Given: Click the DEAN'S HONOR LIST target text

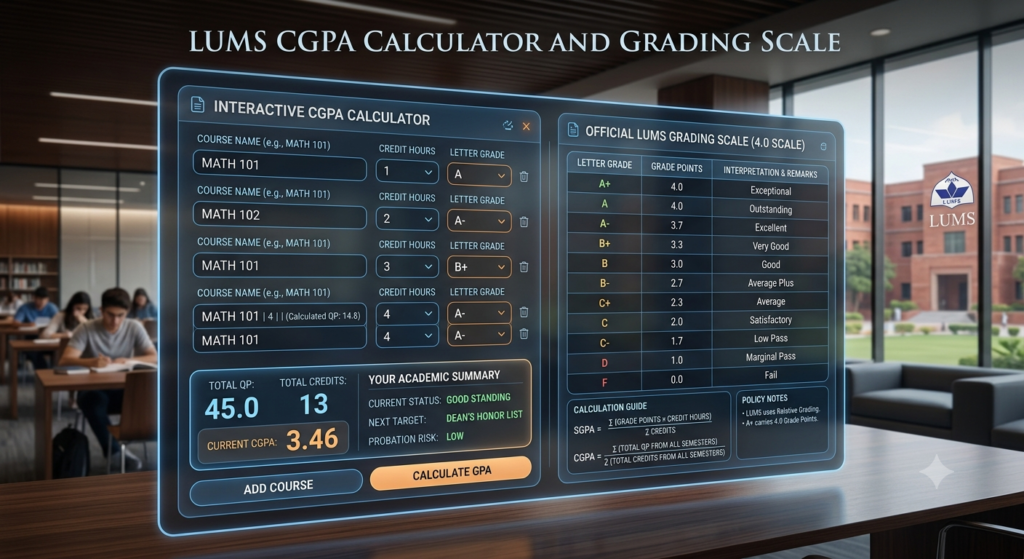Looking at the screenshot, I should point(485,417).
